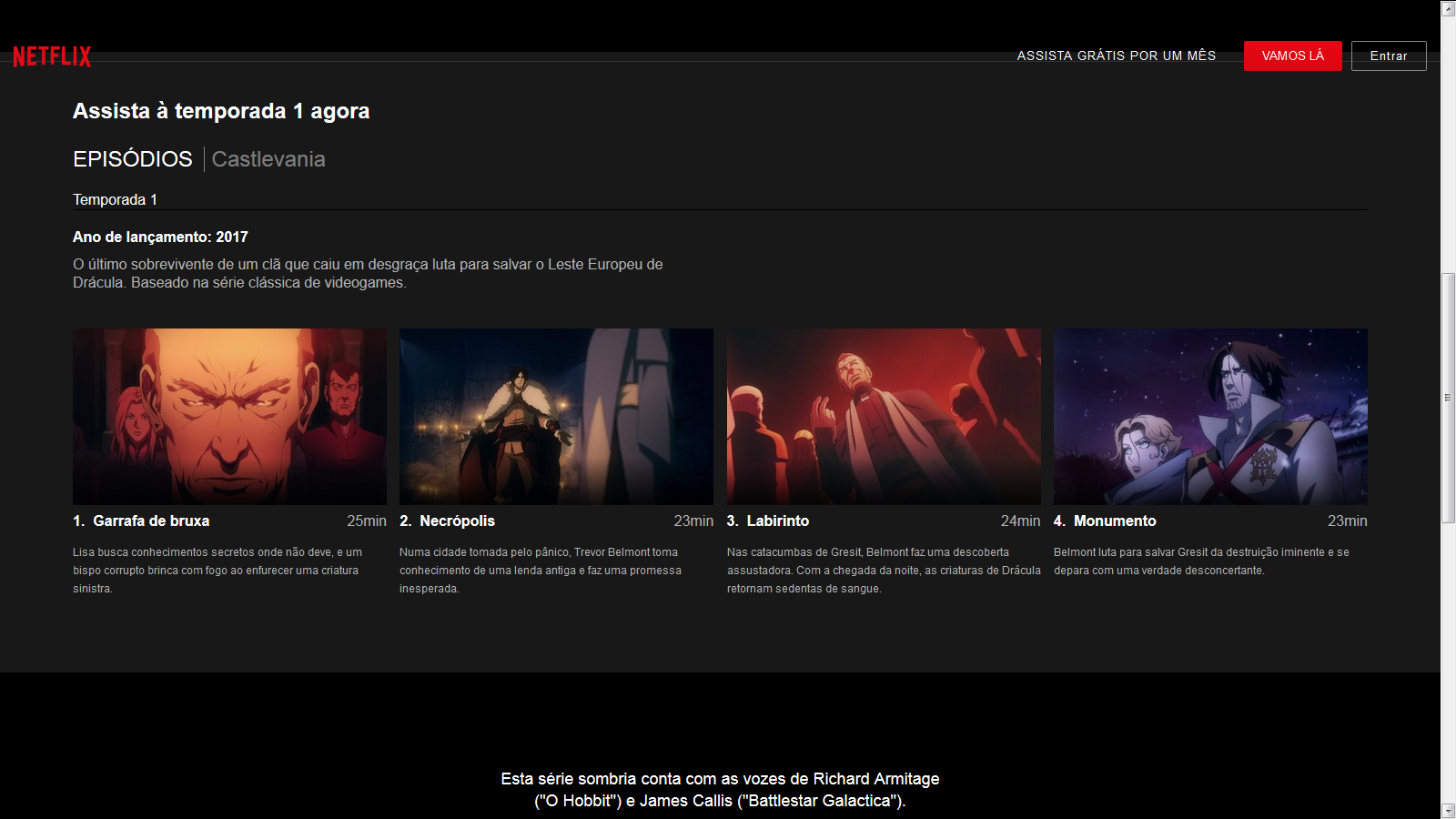Image resolution: width=1456 pixels, height=819 pixels.
Task: Open episode 3 Labirinto thumbnail
Action: [884, 417]
